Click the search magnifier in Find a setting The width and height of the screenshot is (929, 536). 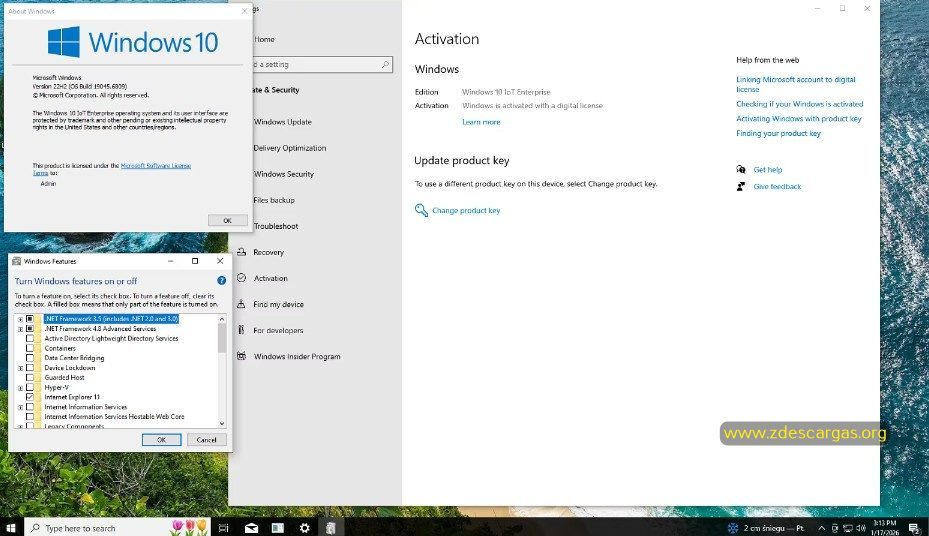[385, 64]
